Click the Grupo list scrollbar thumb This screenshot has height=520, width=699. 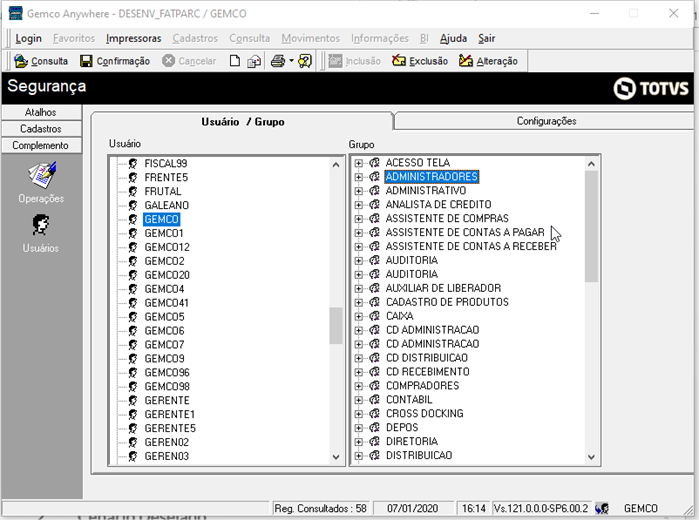(591, 227)
